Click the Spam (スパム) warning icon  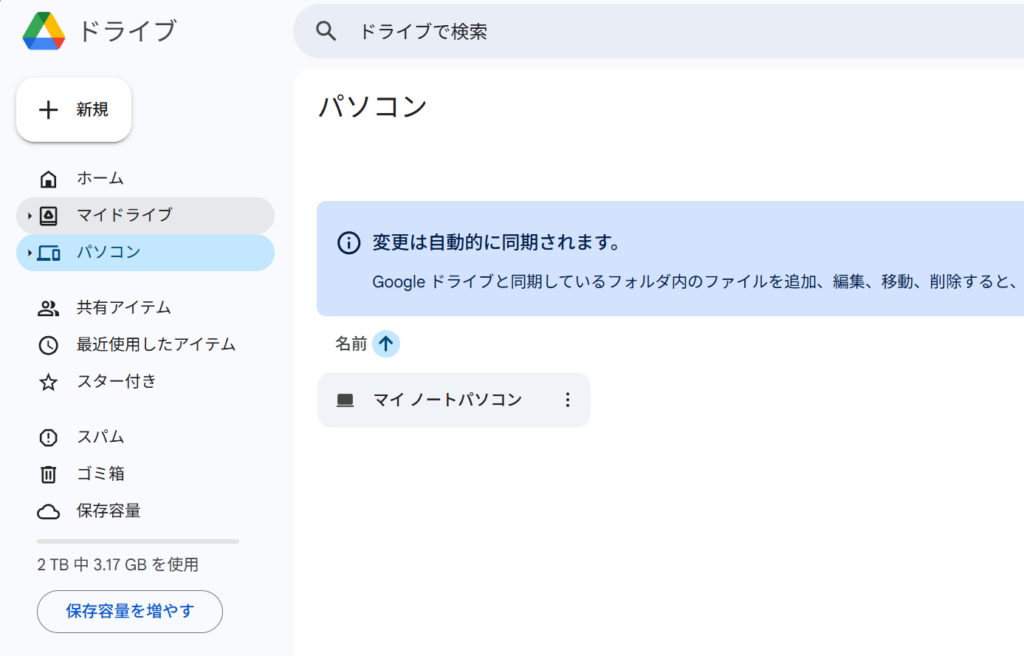tap(48, 437)
